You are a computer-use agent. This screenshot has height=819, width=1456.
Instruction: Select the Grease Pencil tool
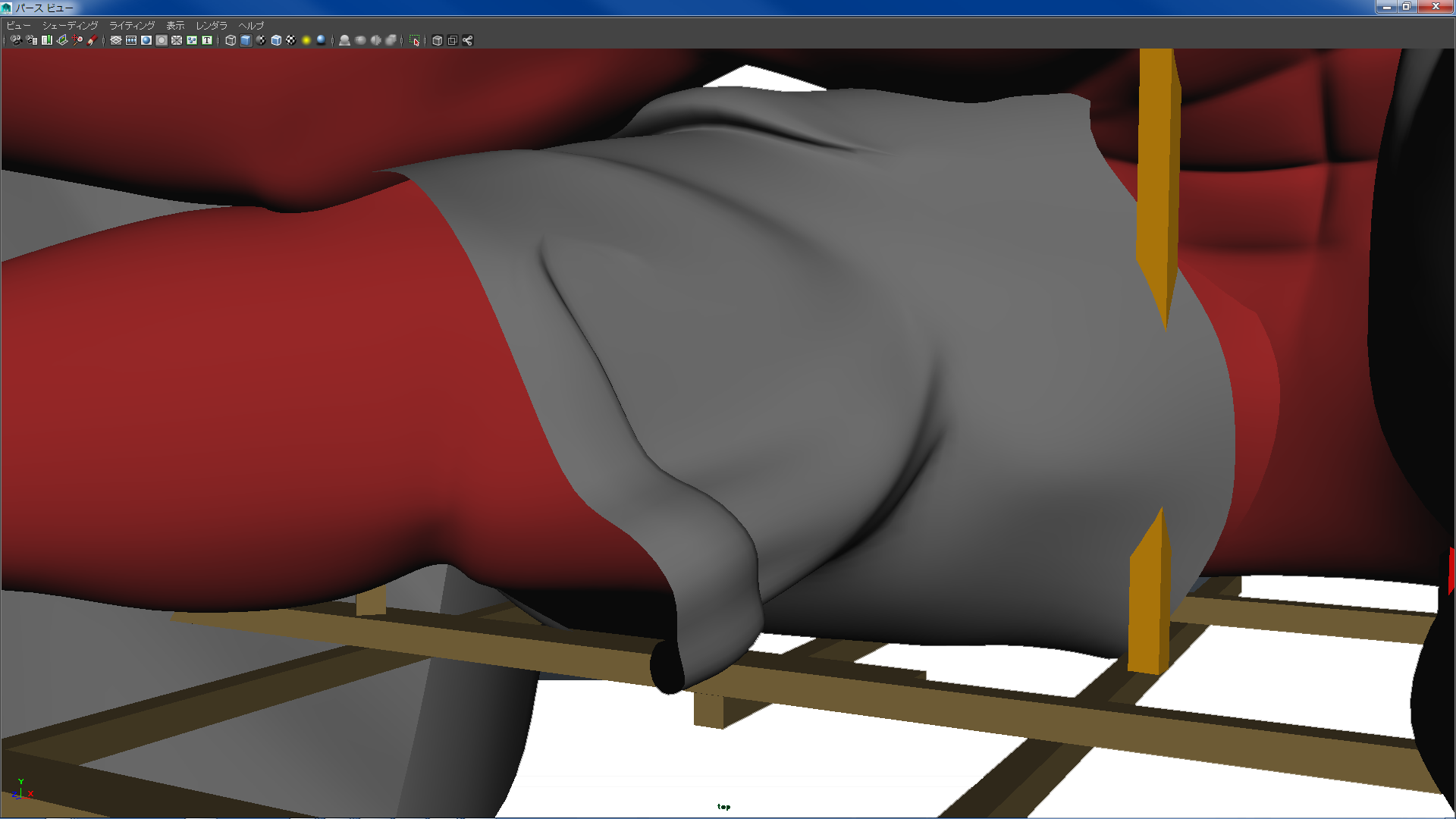click(x=93, y=40)
